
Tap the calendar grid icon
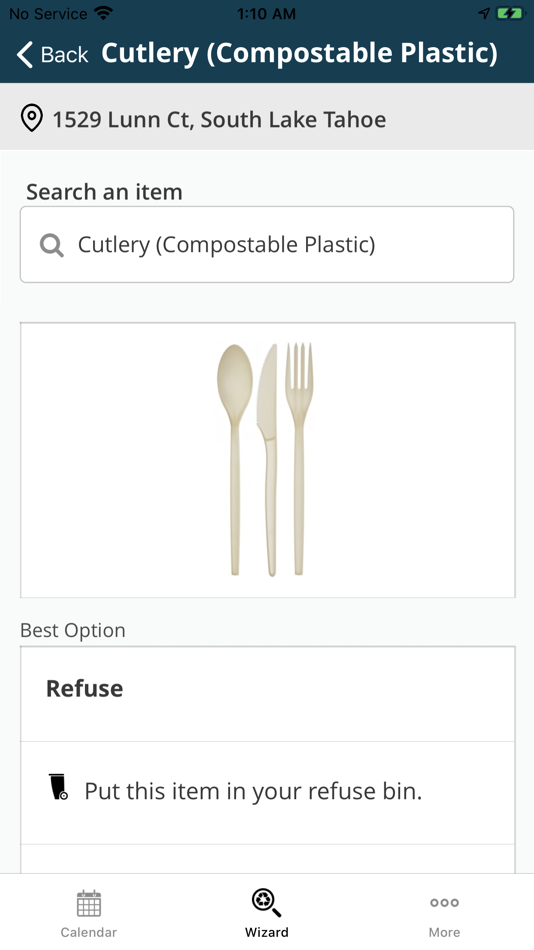[89, 903]
